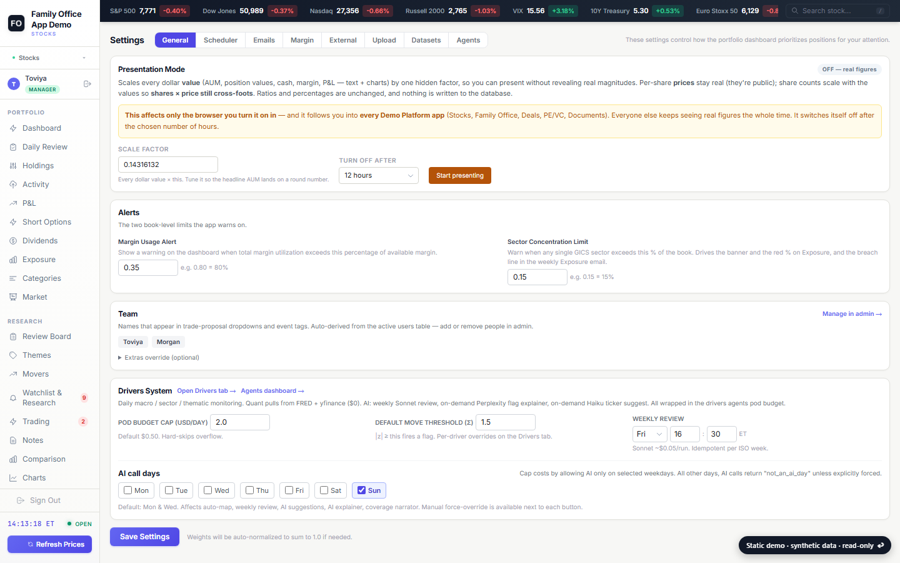
Task: Expand the Extras override (optional) section
Action: [x=158, y=358]
